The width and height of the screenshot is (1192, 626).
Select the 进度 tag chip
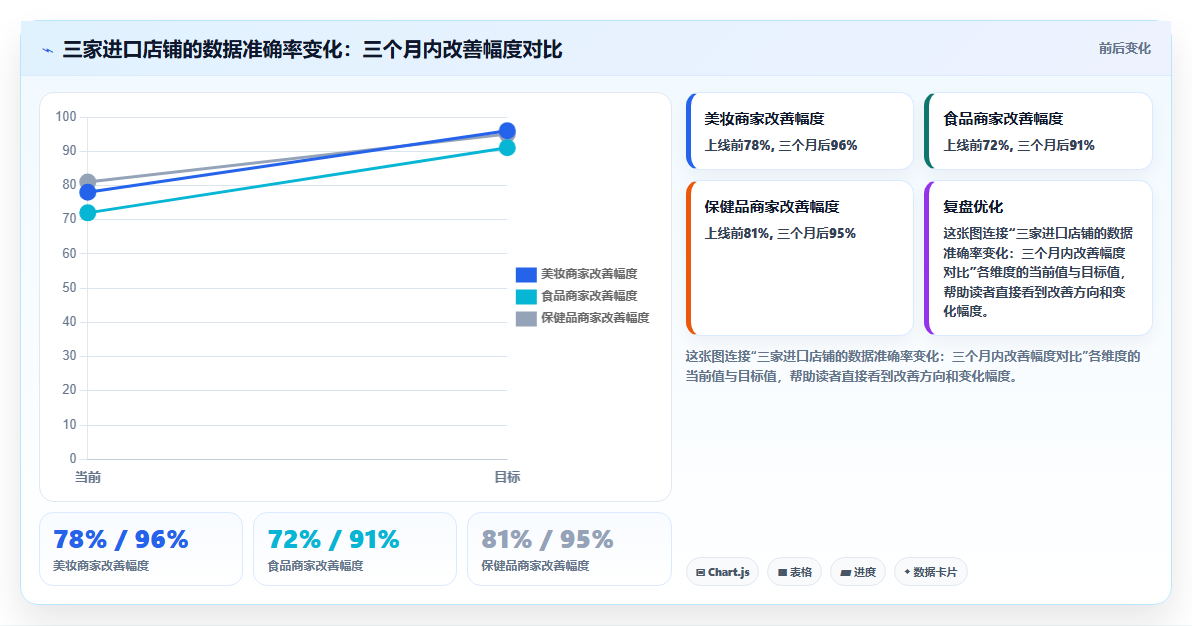[858, 572]
